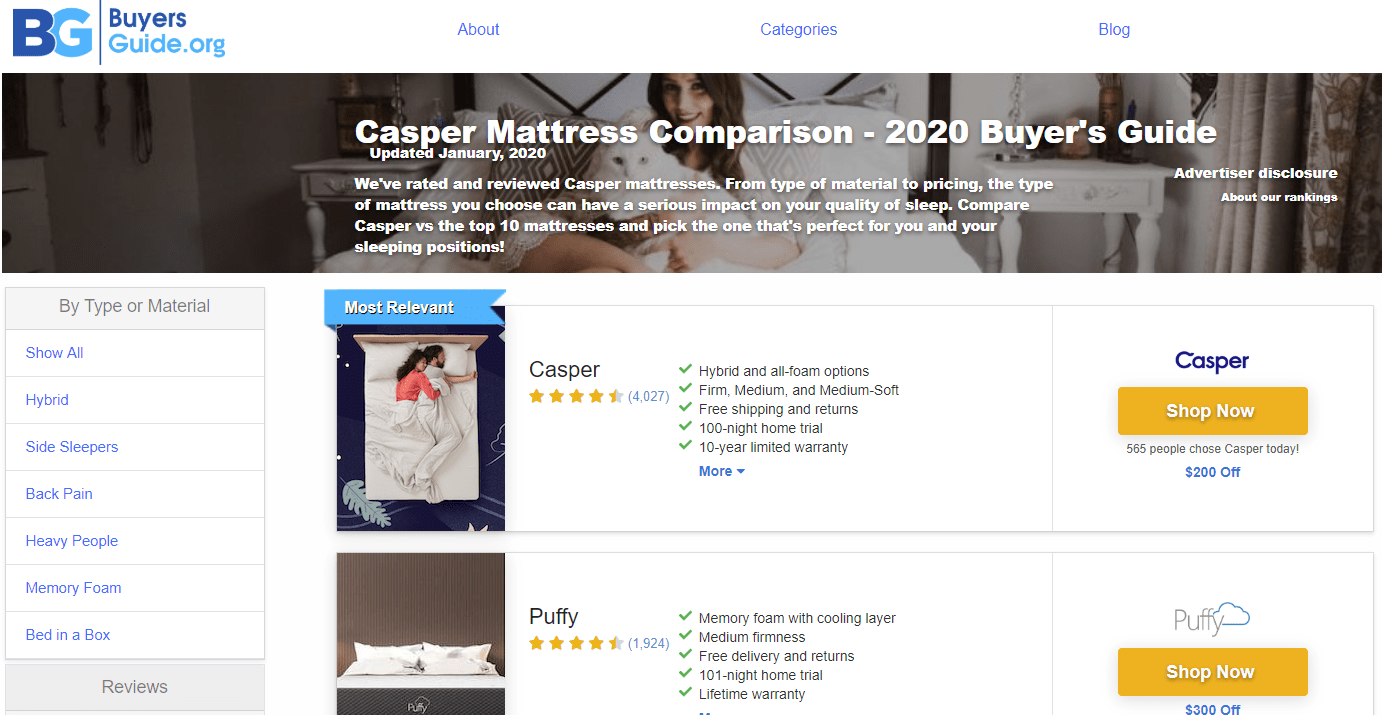Image resolution: width=1382 pixels, height=715 pixels.
Task: Expand the More details under Casper
Action: 722,471
